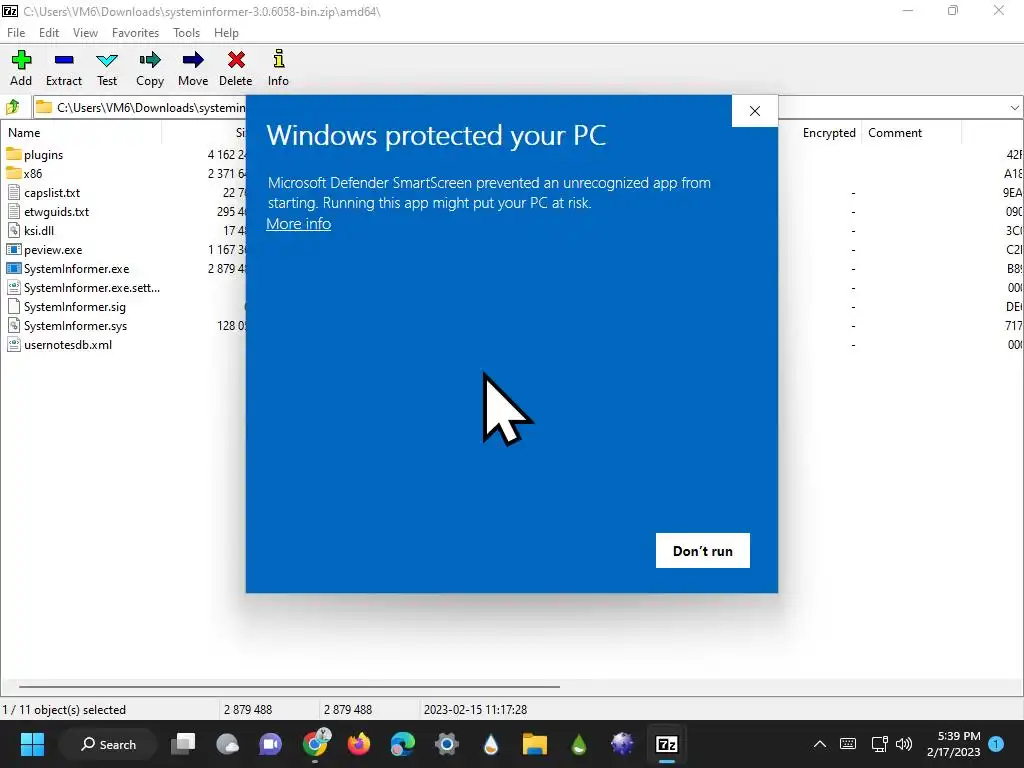This screenshot has width=1024, height=768.
Task: Click the horizontal scrollbar of the file list
Action: tap(289, 686)
